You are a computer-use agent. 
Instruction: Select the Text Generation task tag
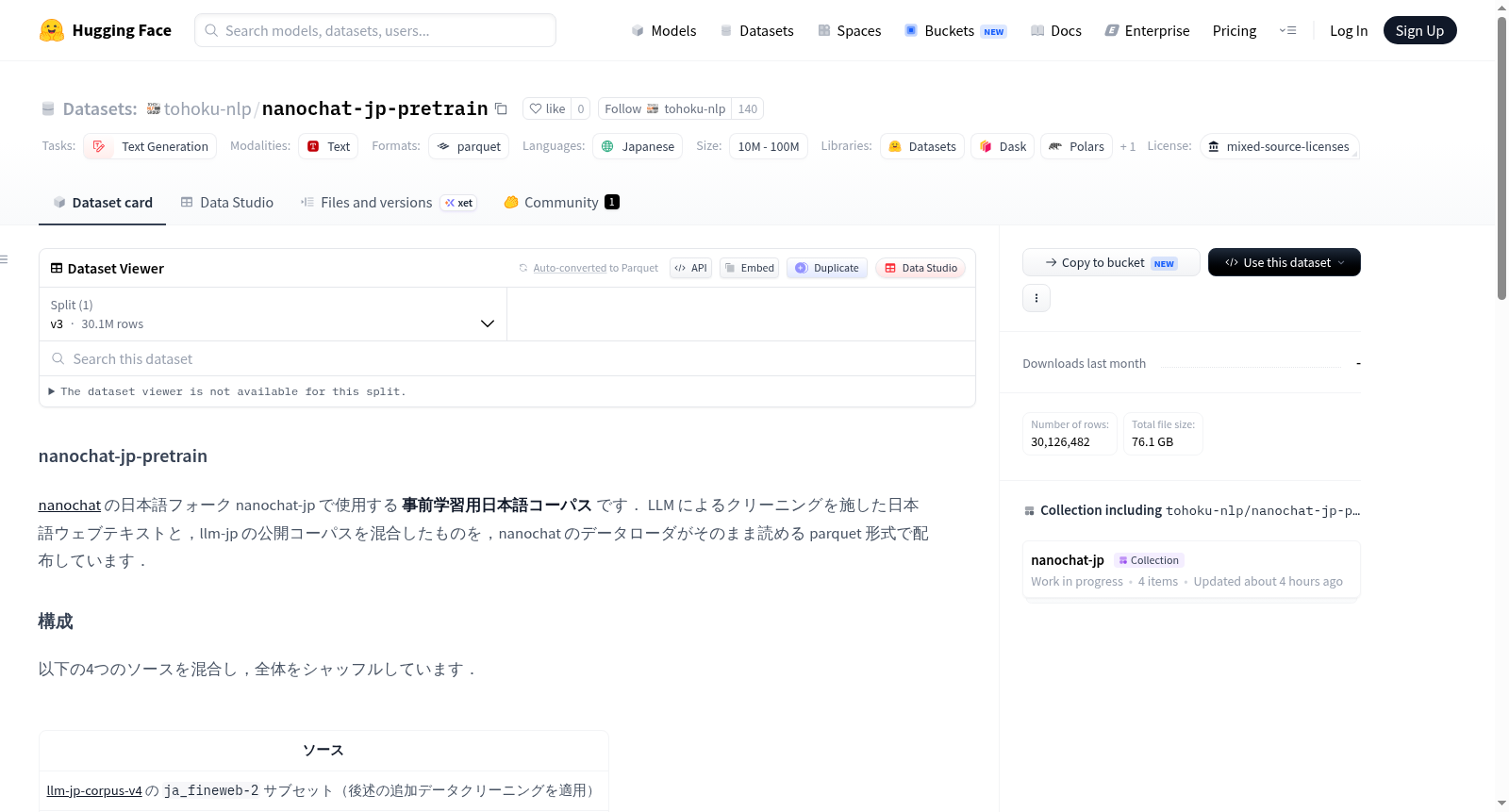coord(150,146)
